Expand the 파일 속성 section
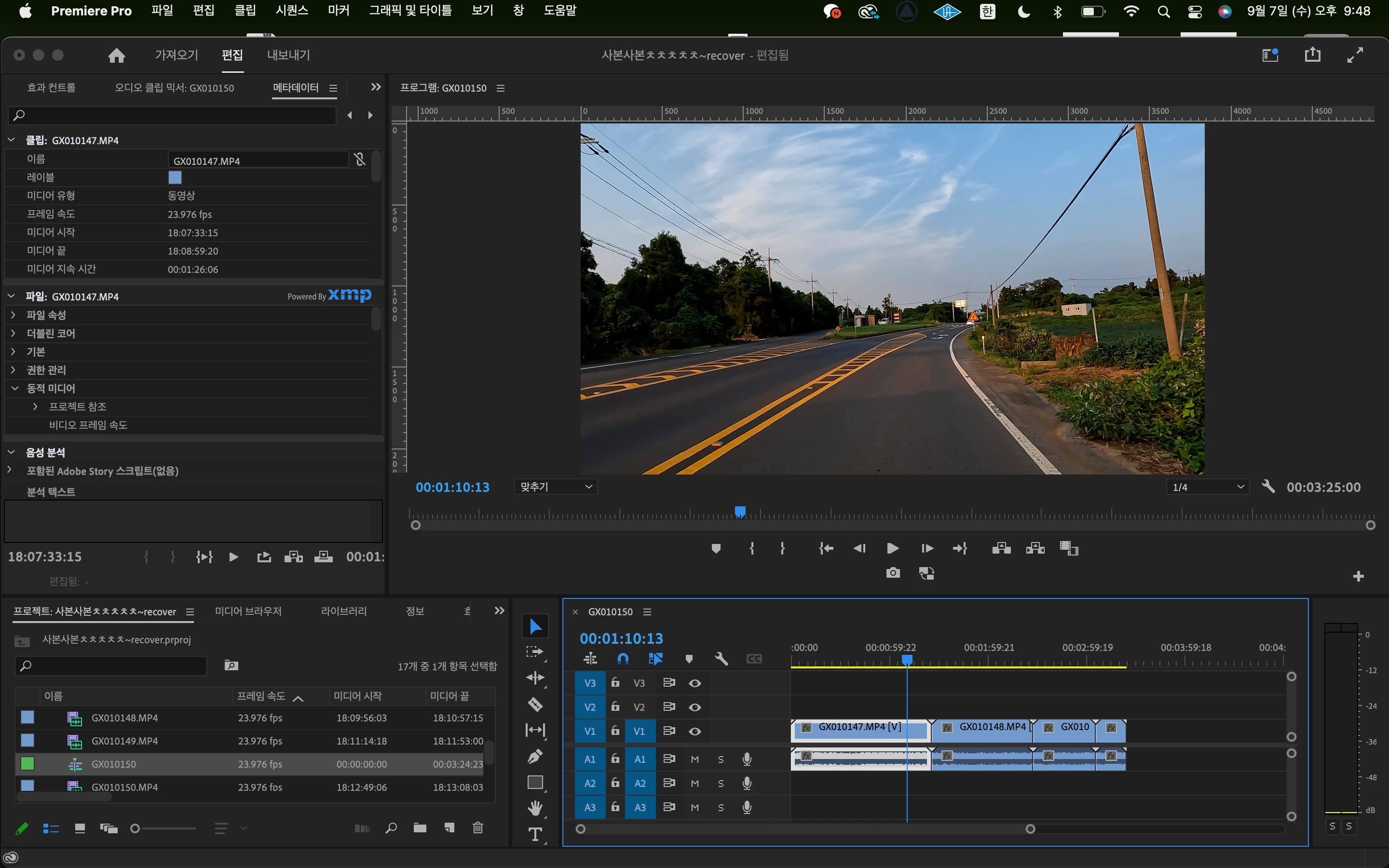 tap(13, 315)
